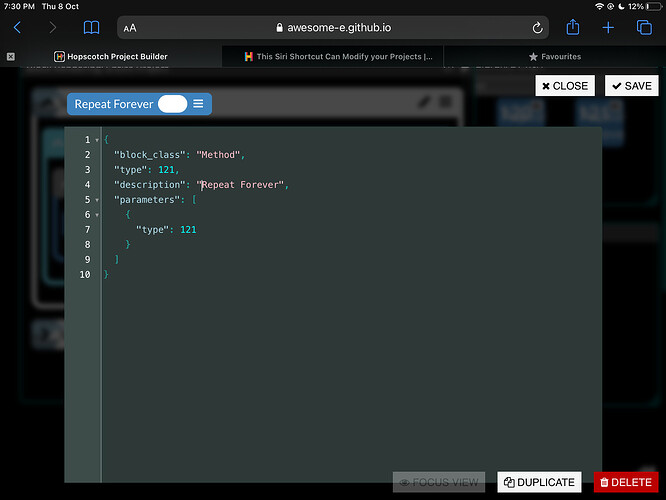The image size is (666, 500).
Task: Close the Hopscotch Project Builder tab
Action: pyautogui.click(x=11, y=56)
